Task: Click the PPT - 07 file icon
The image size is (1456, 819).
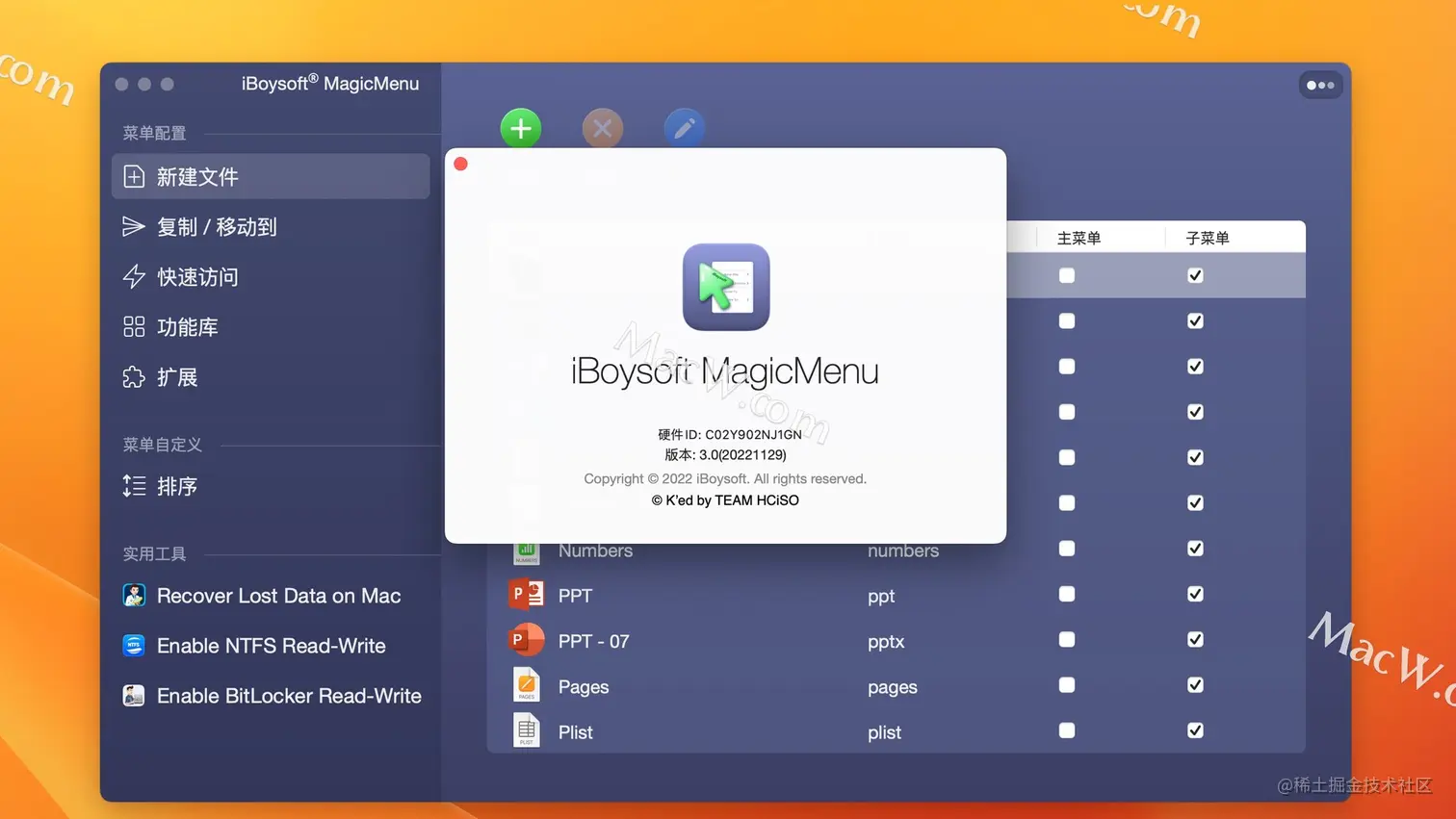Action: (526, 640)
